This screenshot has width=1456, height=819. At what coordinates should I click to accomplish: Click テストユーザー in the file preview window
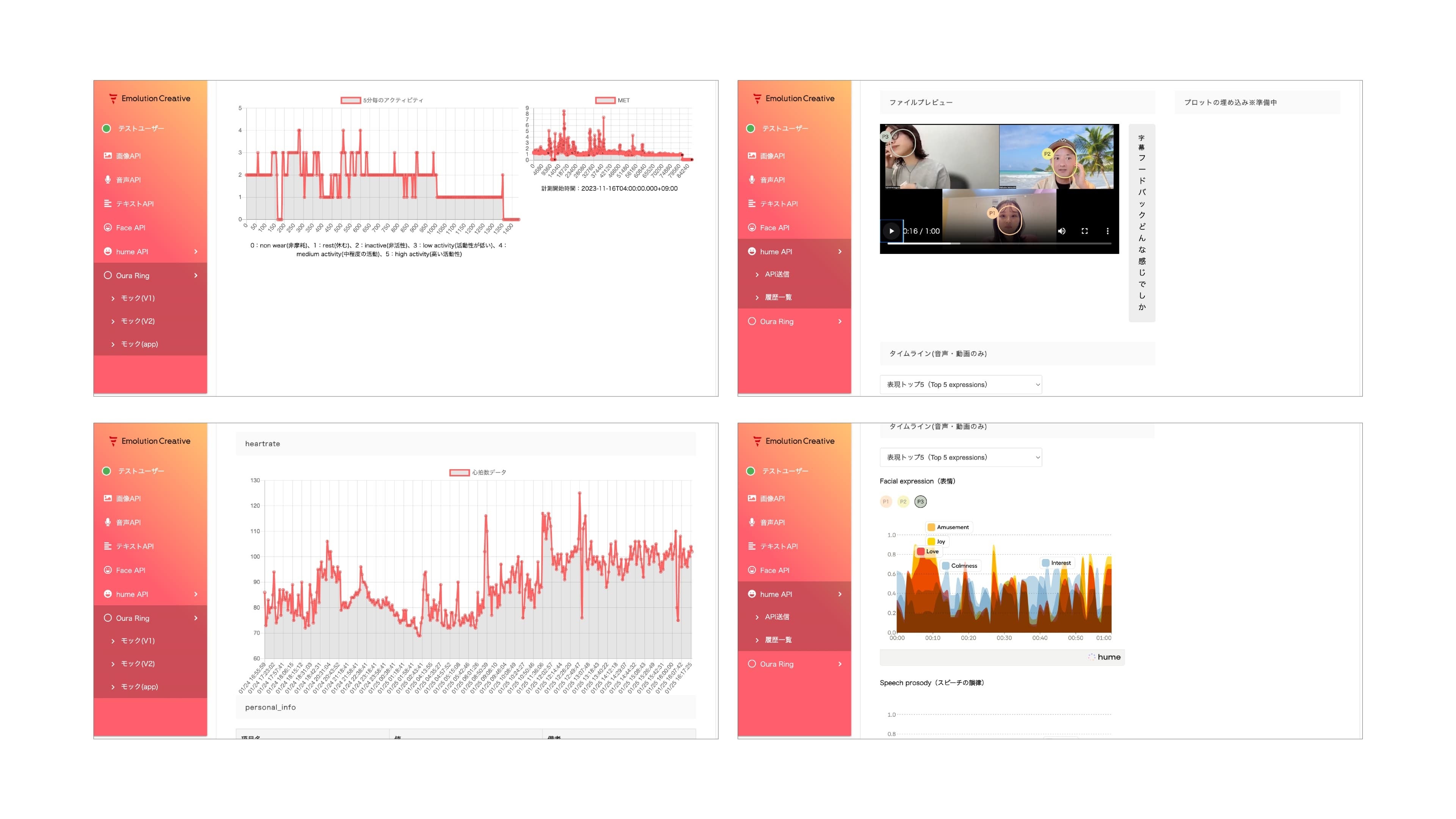785,128
